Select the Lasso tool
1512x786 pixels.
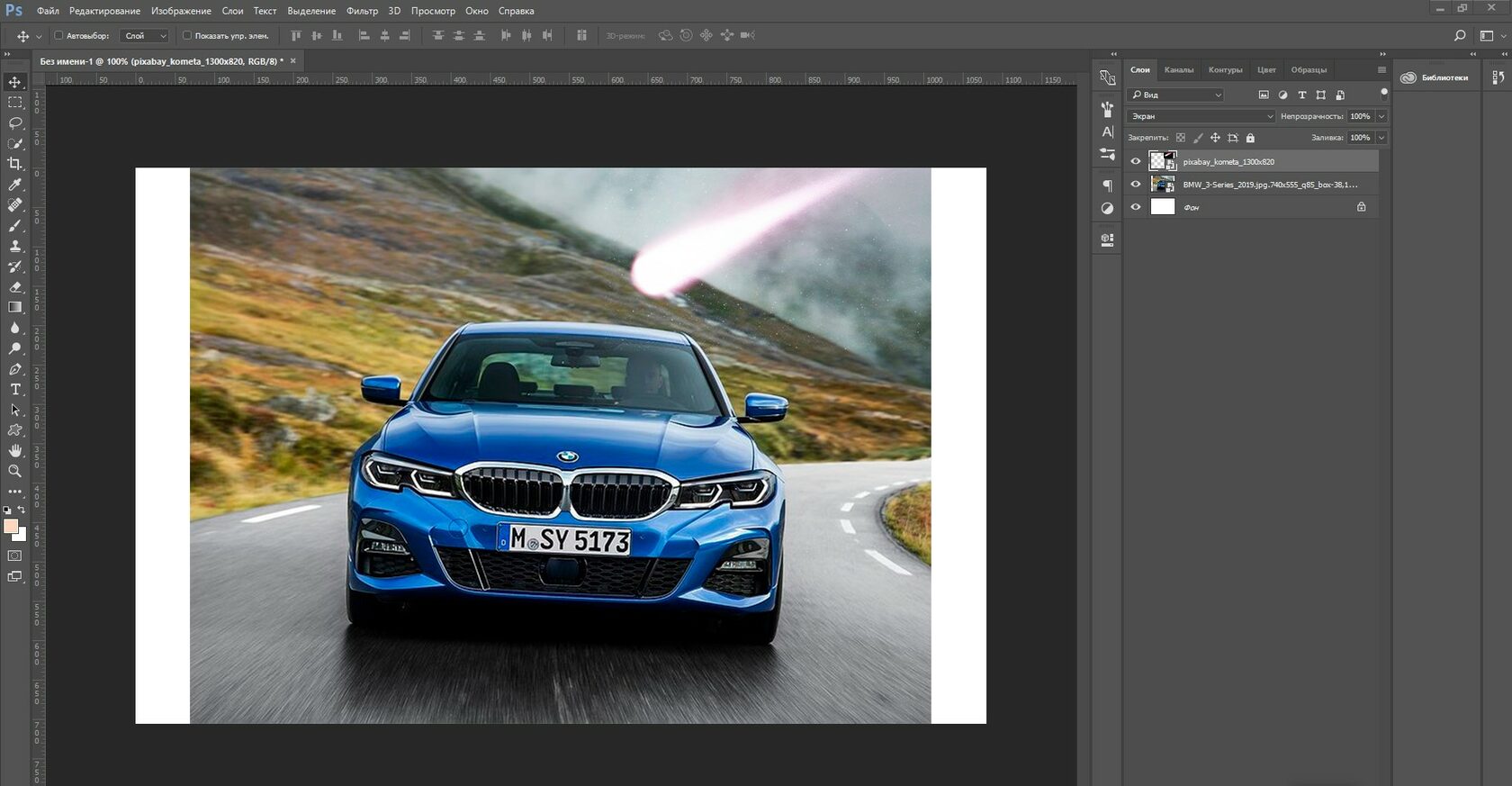[15, 122]
